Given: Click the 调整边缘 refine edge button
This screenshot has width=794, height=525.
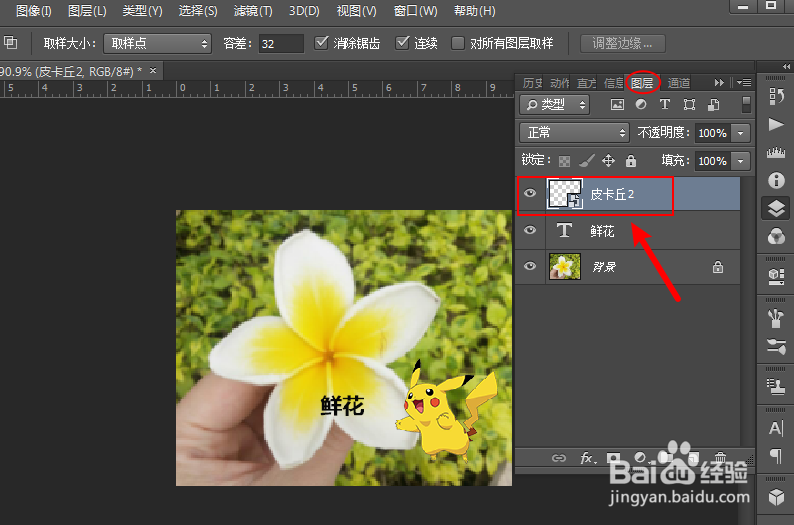Looking at the screenshot, I should click(622, 43).
